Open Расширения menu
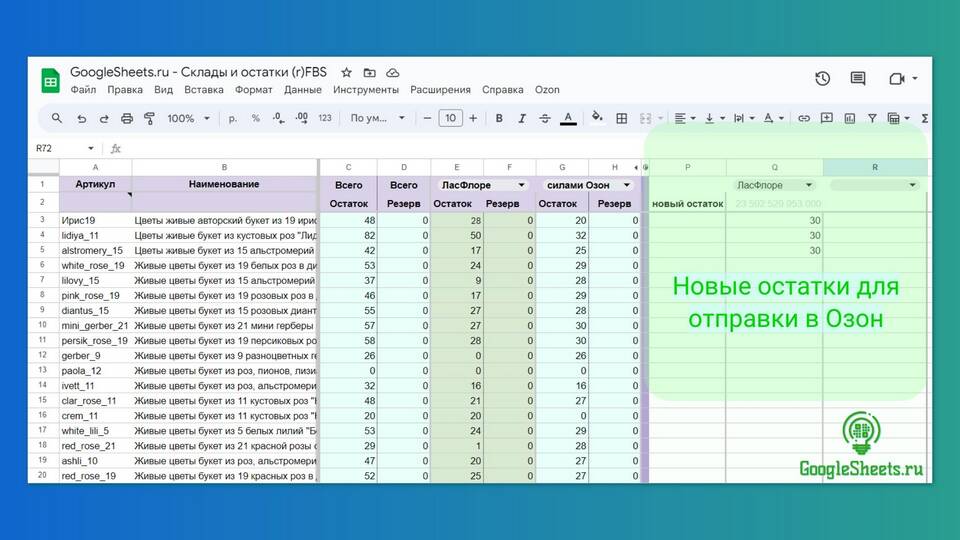Image resolution: width=960 pixels, height=540 pixels. click(440, 90)
